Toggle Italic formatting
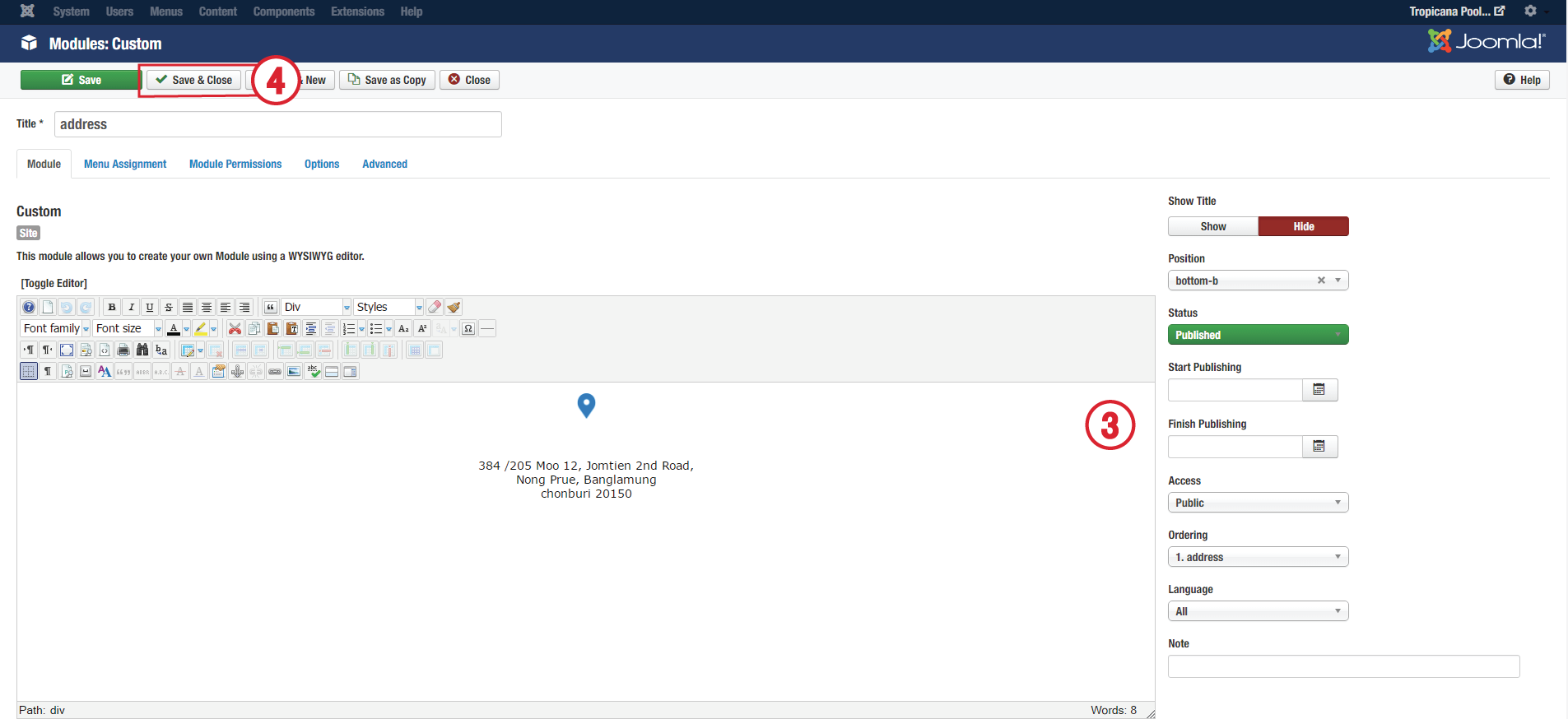 (131, 307)
